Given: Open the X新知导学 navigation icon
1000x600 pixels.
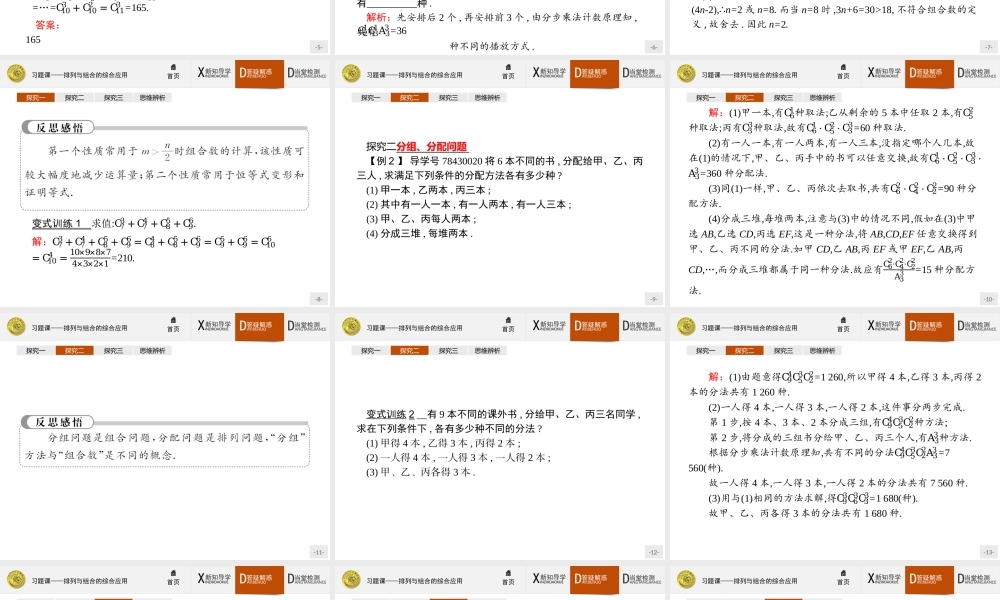Looking at the screenshot, I should click(x=213, y=72).
